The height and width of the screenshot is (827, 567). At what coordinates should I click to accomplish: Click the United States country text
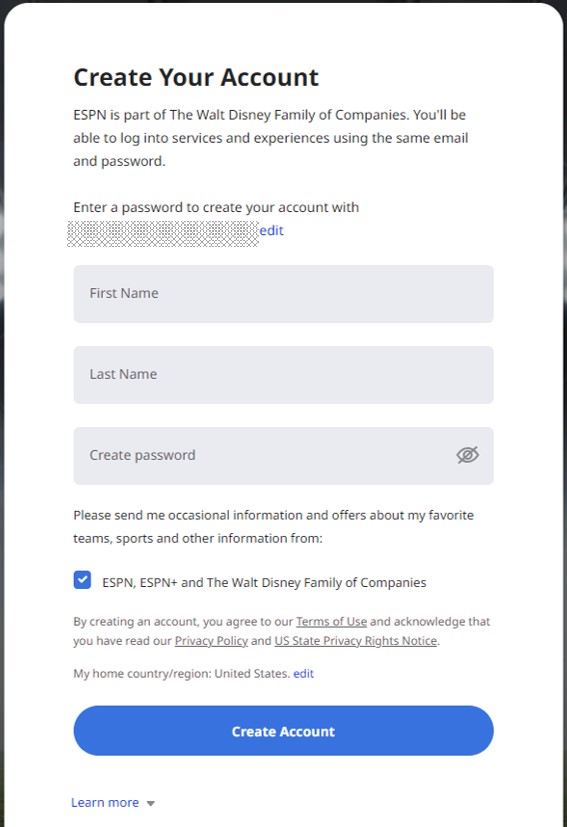[x=252, y=674]
